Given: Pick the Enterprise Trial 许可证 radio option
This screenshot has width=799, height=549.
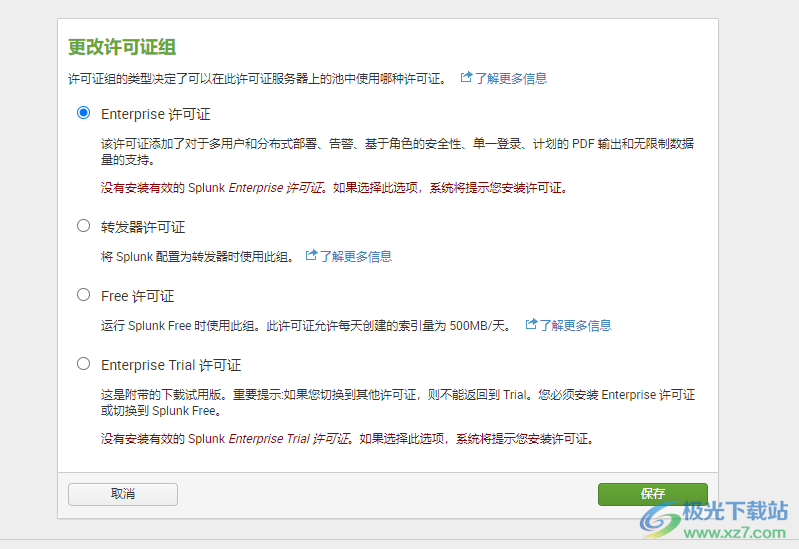Looking at the screenshot, I should (84, 364).
